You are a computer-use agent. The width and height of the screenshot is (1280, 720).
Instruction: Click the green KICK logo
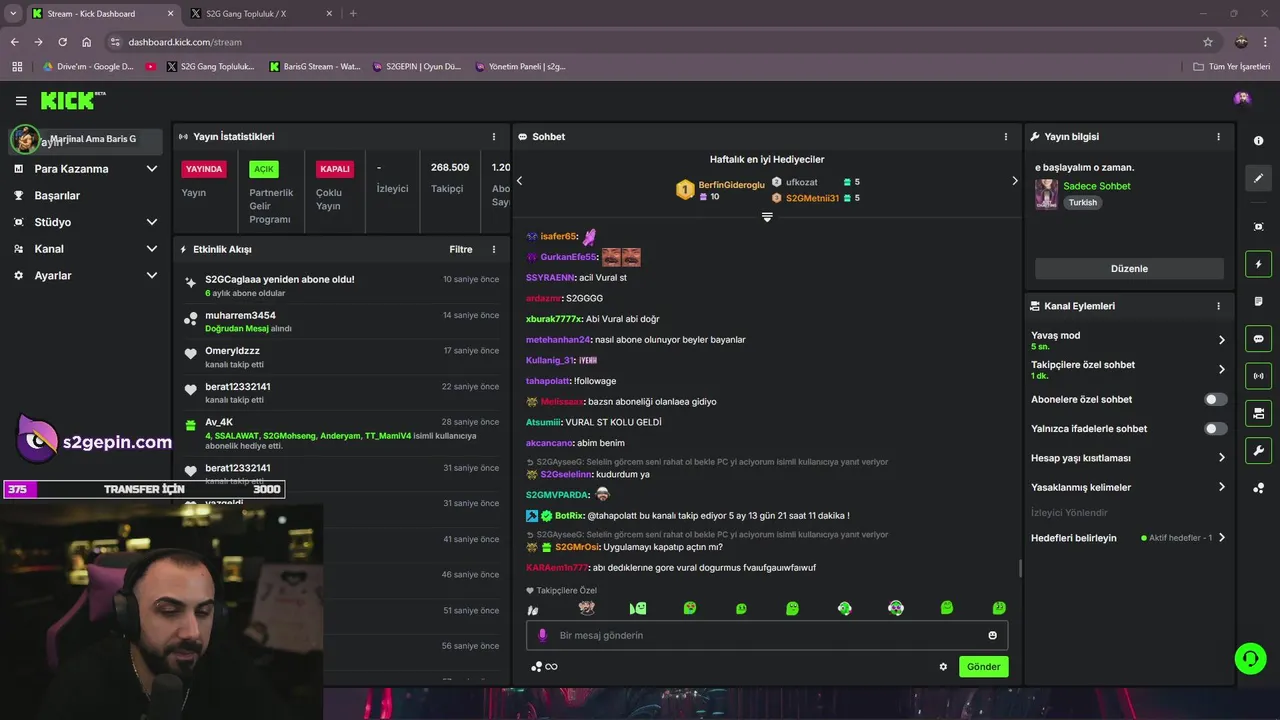73,100
